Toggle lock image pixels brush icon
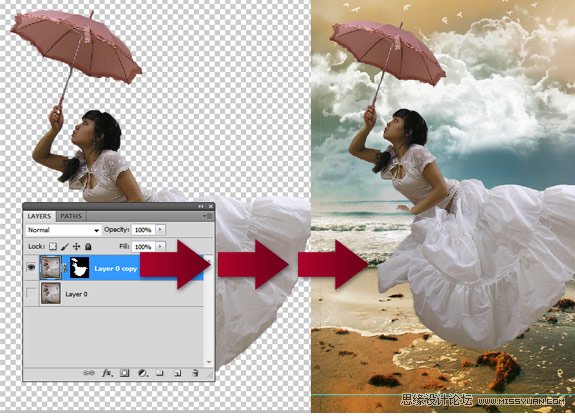This screenshot has height=416, width=575. pyautogui.click(x=65, y=247)
